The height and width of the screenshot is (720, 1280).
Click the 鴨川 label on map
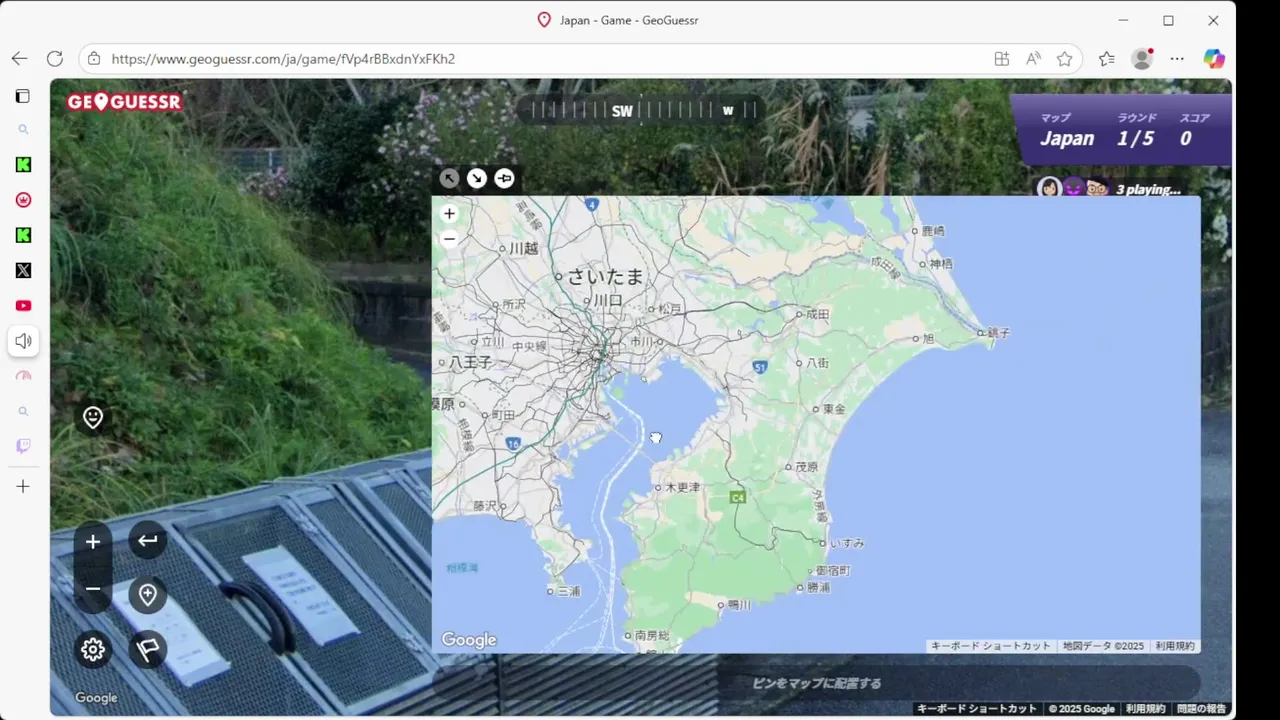click(x=739, y=605)
